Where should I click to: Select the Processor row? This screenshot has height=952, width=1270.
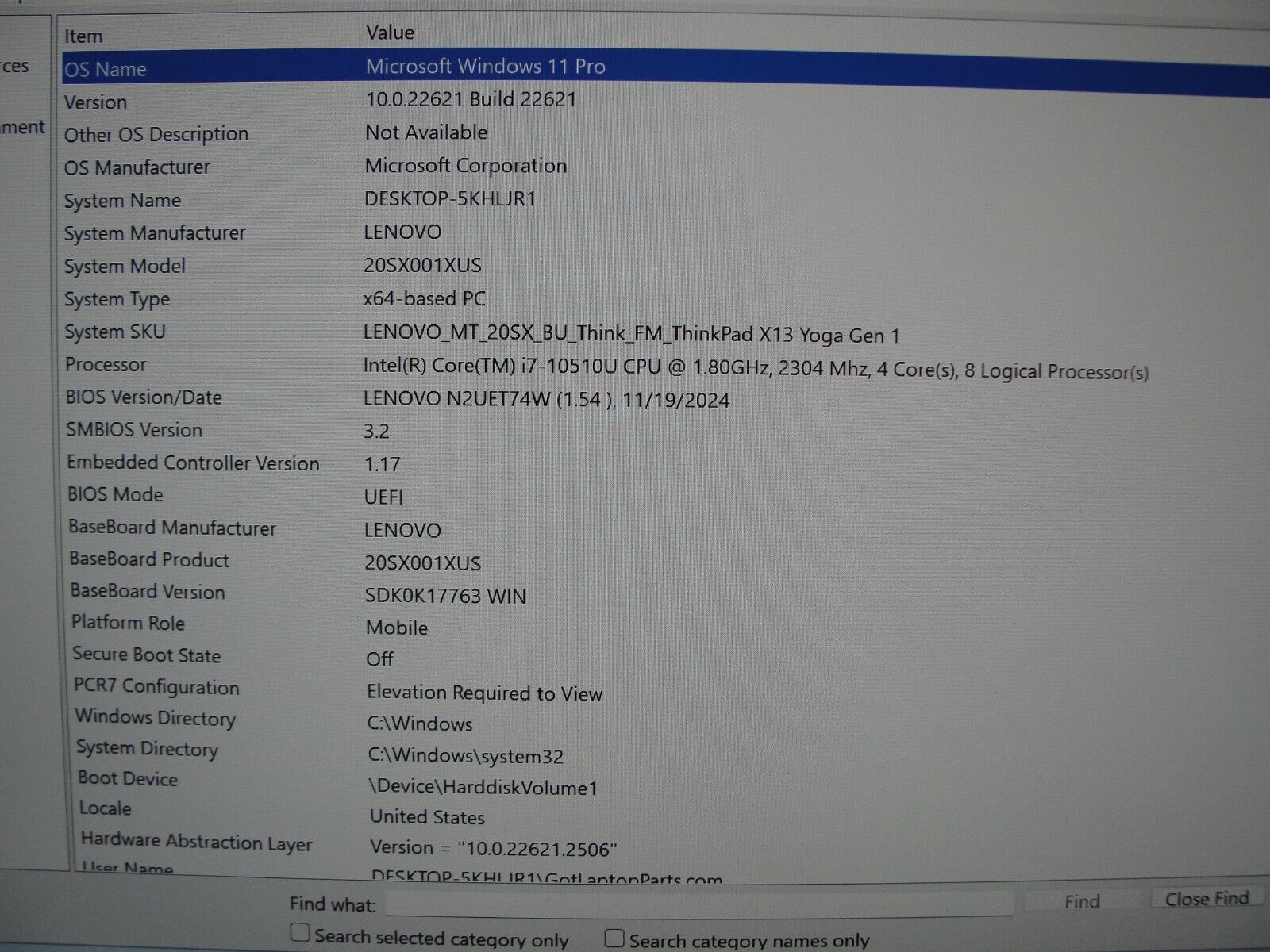coord(106,365)
